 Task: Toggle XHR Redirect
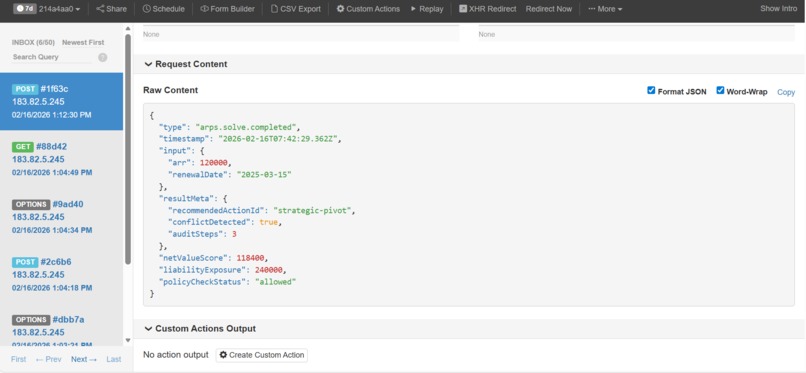pos(487,9)
